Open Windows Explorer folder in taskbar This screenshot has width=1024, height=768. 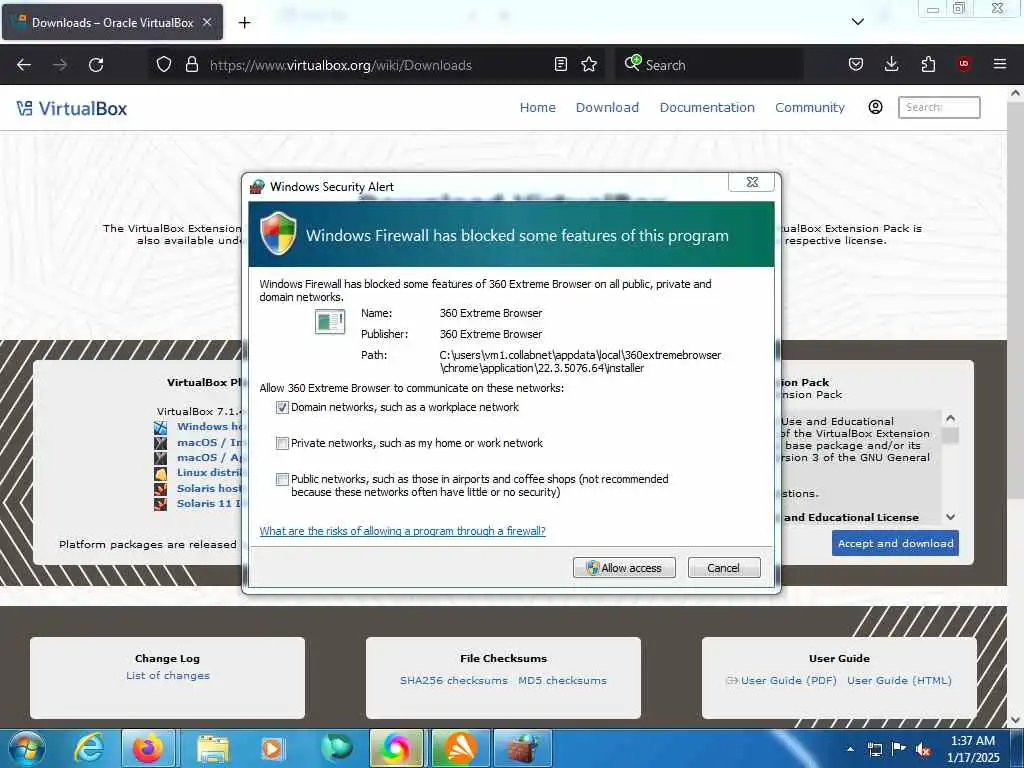point(213,748)
